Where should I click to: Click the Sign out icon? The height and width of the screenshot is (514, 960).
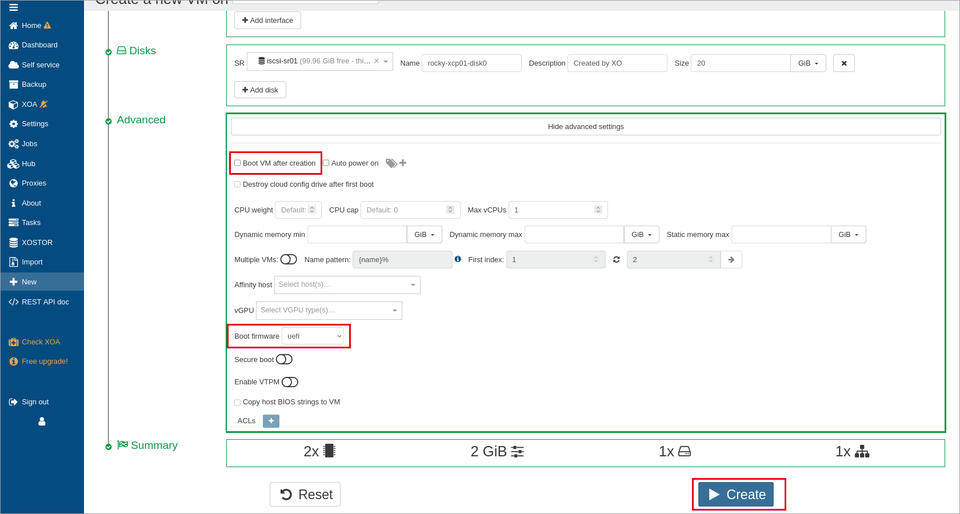pos(13,402)
